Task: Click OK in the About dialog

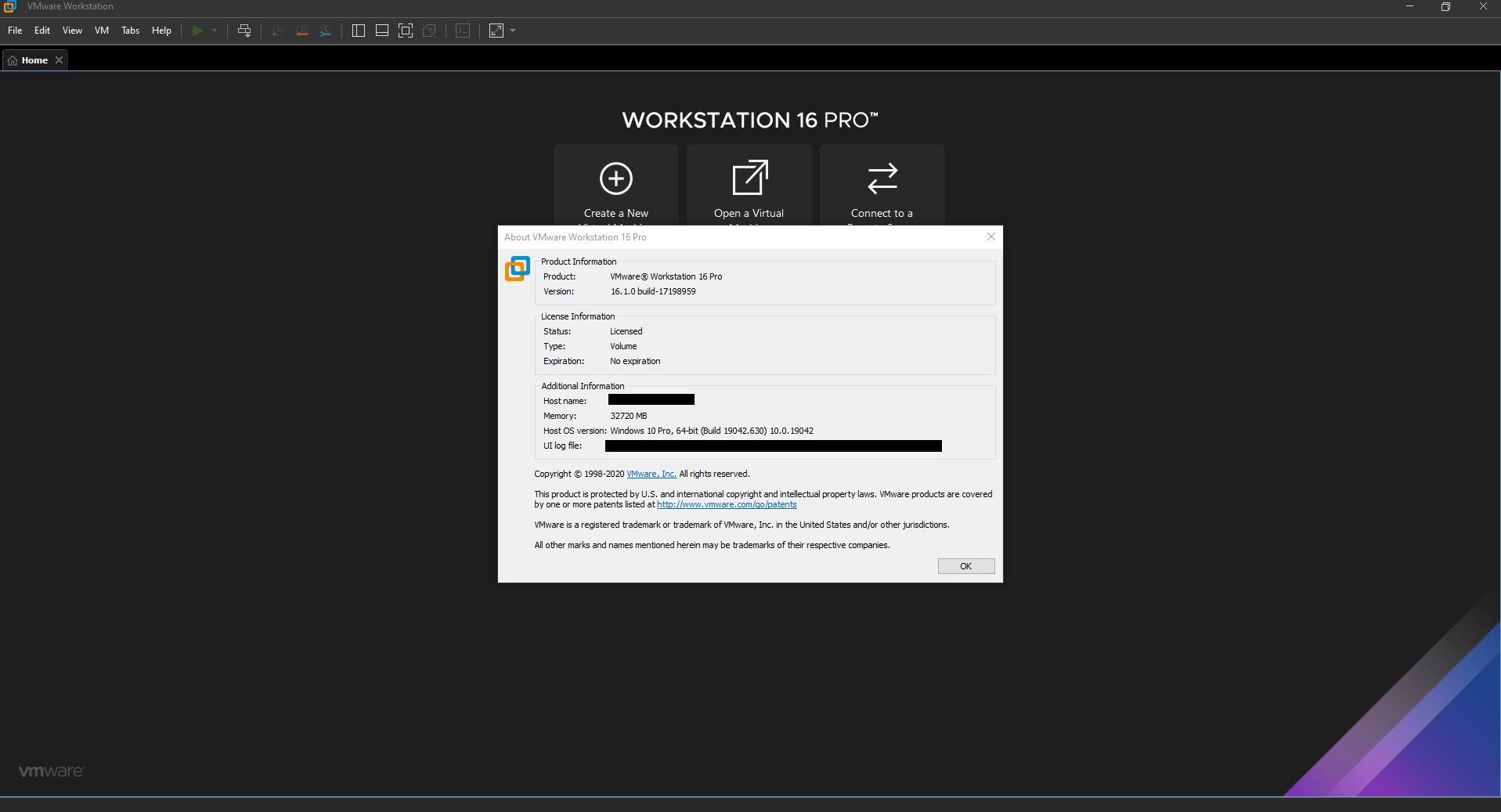Action: (966, 566)
